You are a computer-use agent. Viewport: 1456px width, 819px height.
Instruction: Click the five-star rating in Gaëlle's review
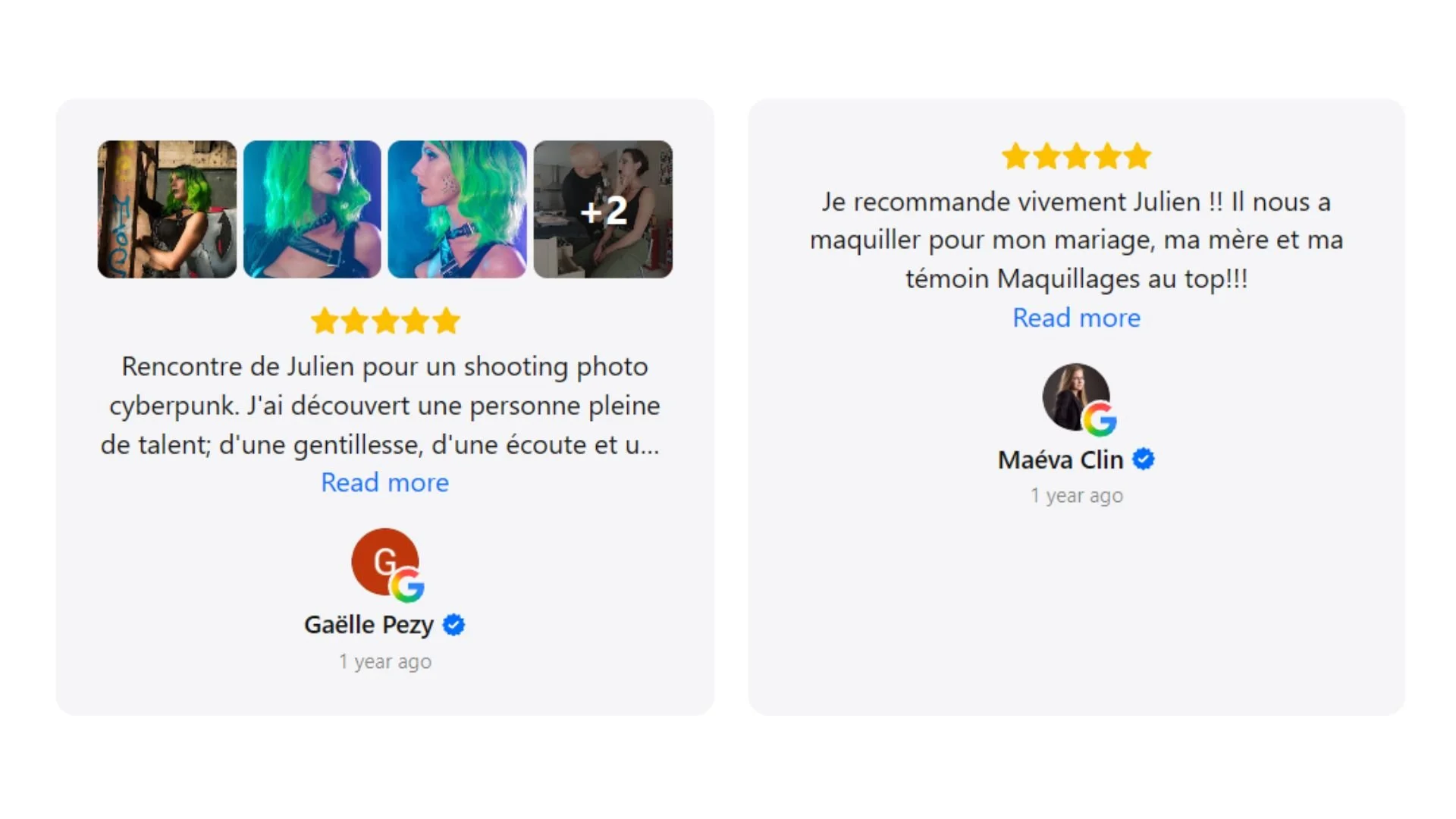[x=385, y=321]
